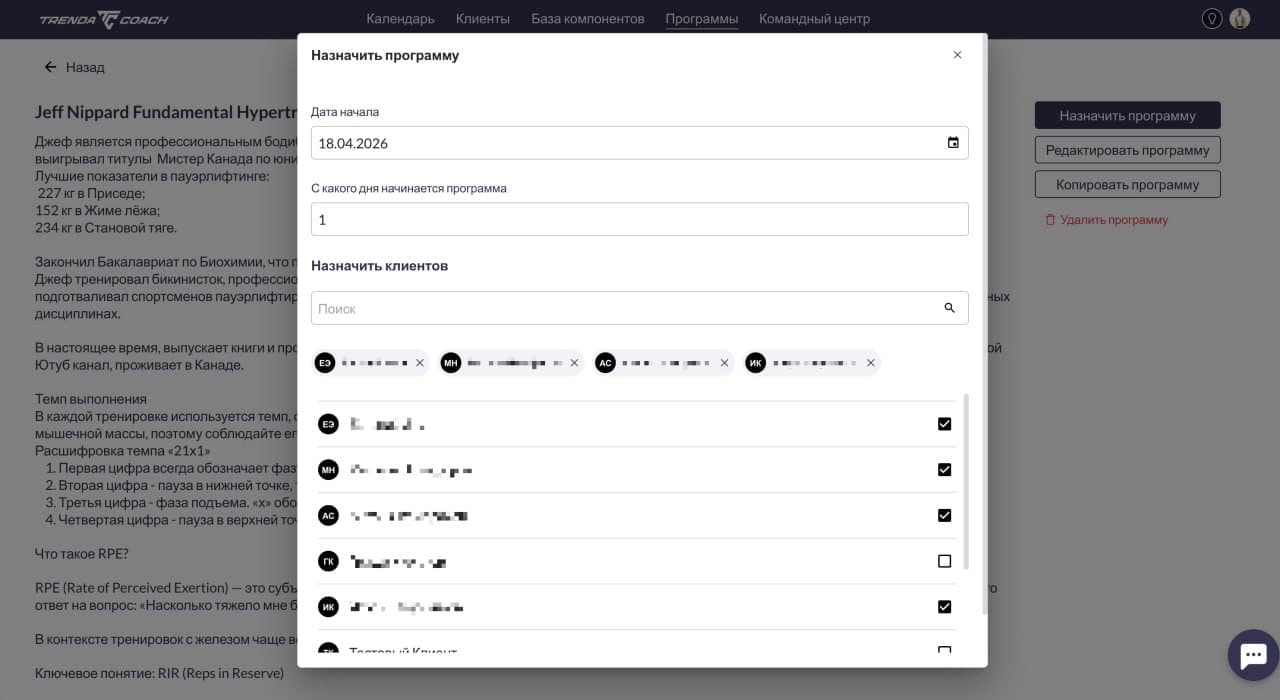This screenshot has height=700, width=1280.
Task: Open the Trenda Coach logo
Action: pos(103,18)
